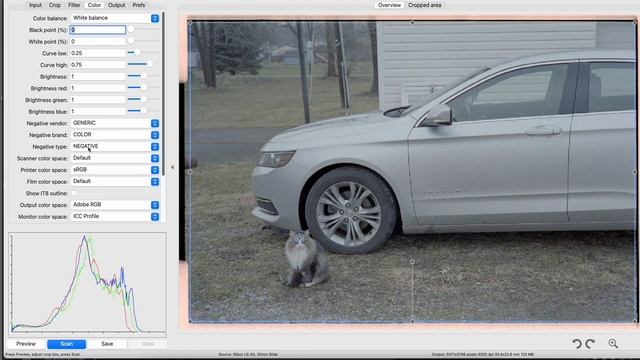Screen dimensions: 640x360
Task: Click the crop handle at left edge middle
Action: point(190,172)
